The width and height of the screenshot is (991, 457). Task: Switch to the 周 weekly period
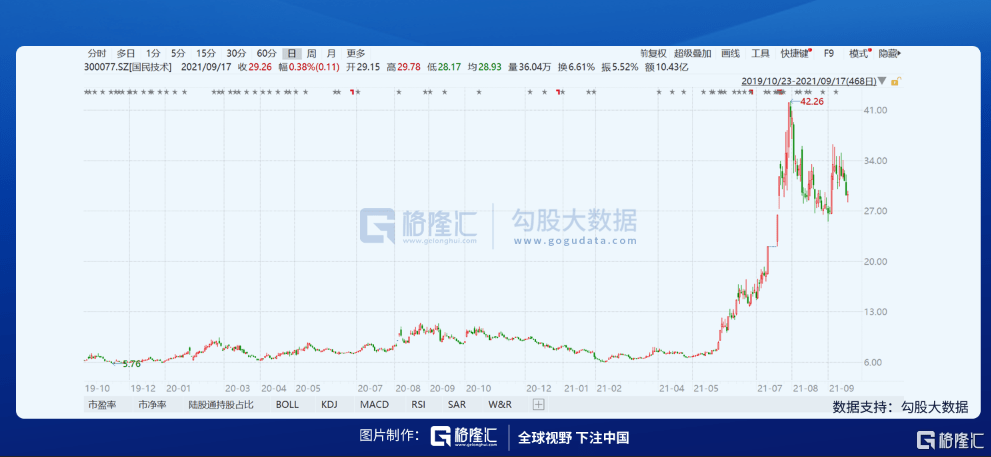pyautogui.click(x=312, y=54)
